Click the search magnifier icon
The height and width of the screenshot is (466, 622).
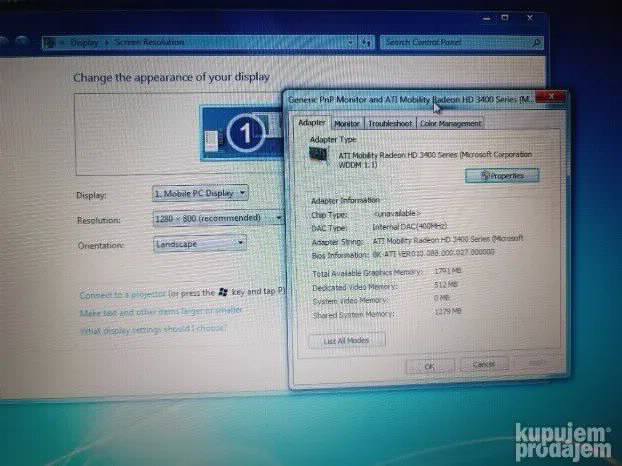point(537,42)
